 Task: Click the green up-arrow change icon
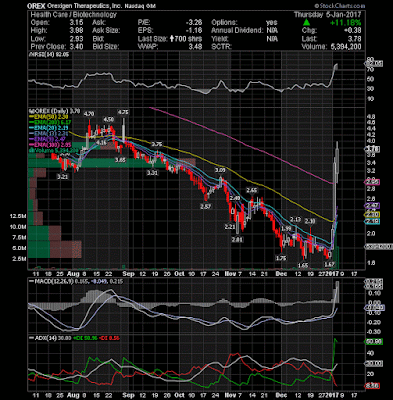[x=306, y=23]
